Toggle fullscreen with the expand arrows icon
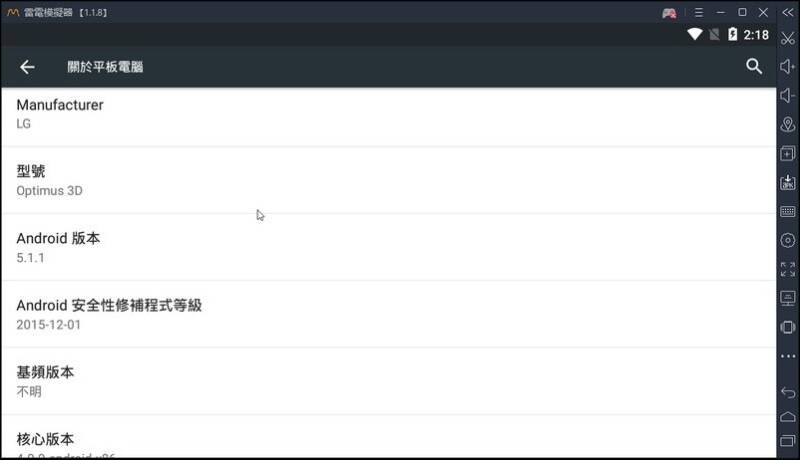The image size is (800, 460). (x=788, y=269)
